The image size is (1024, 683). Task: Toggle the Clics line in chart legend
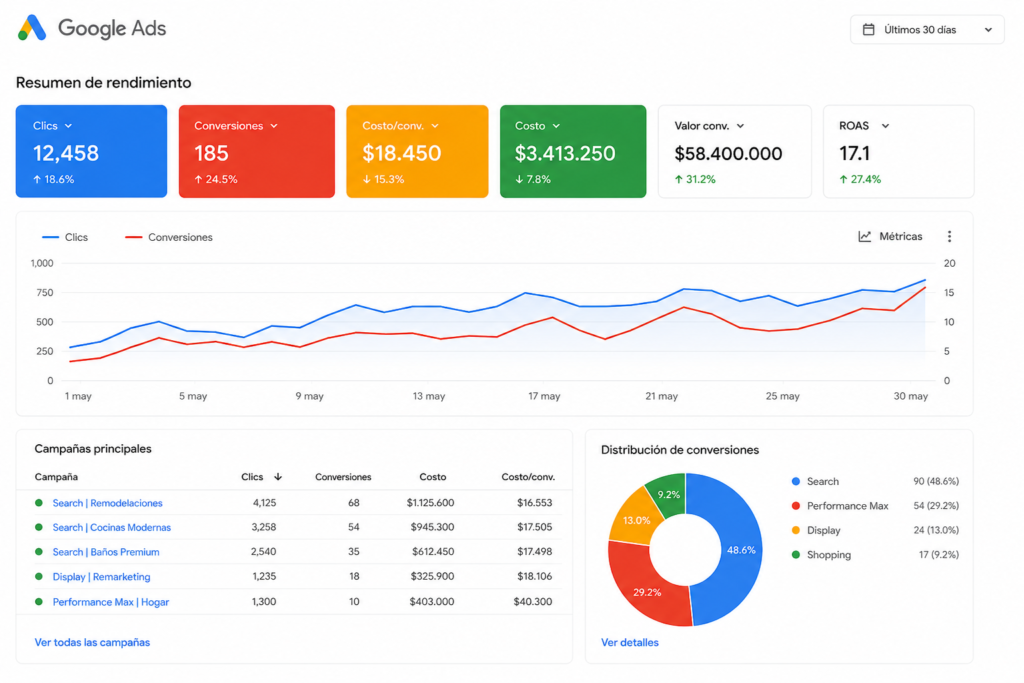pyautogui.click(x=65, y=237)
